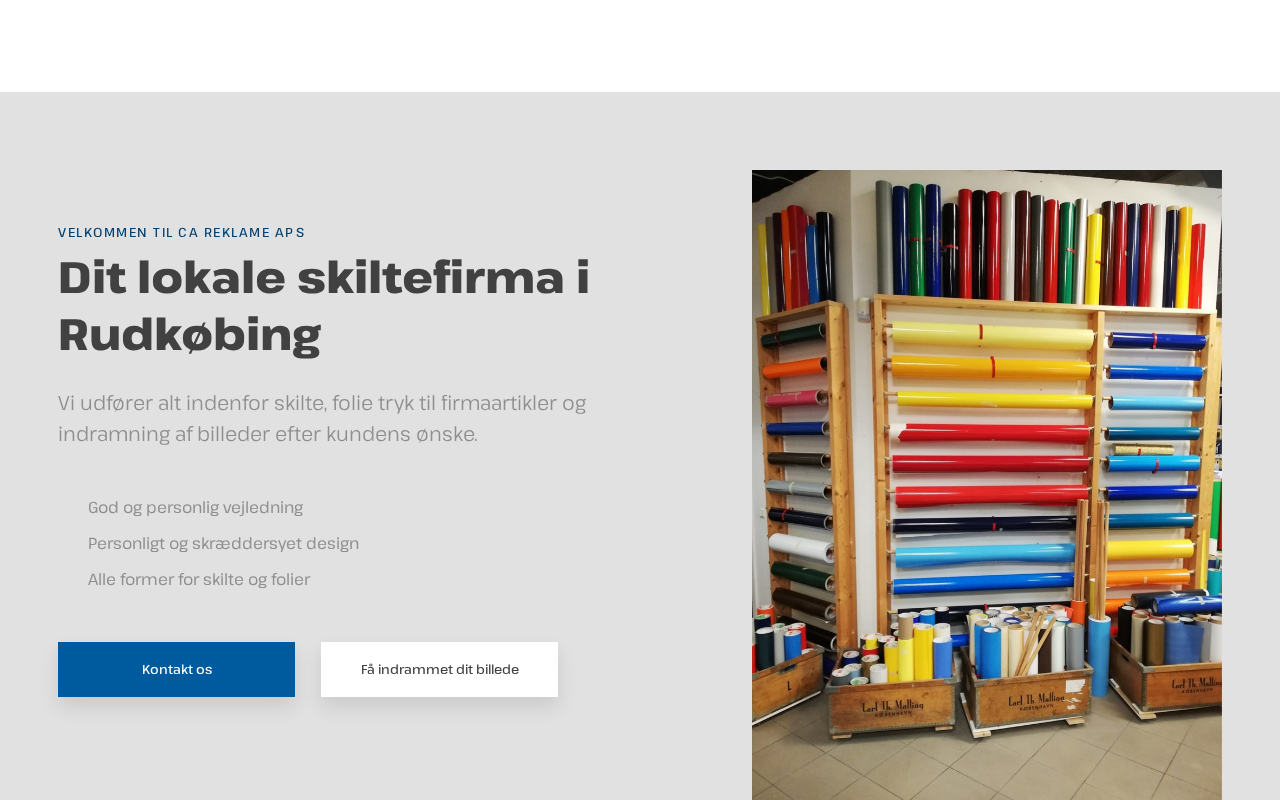
Task: Click the pale yellow top roll on middle shelf
Action: tap(990, 335)
